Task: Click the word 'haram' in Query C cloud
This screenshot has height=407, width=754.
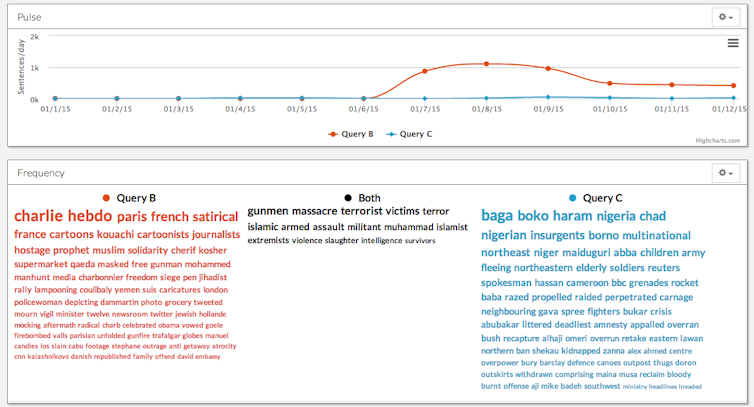Action: (x=572, y=216)
